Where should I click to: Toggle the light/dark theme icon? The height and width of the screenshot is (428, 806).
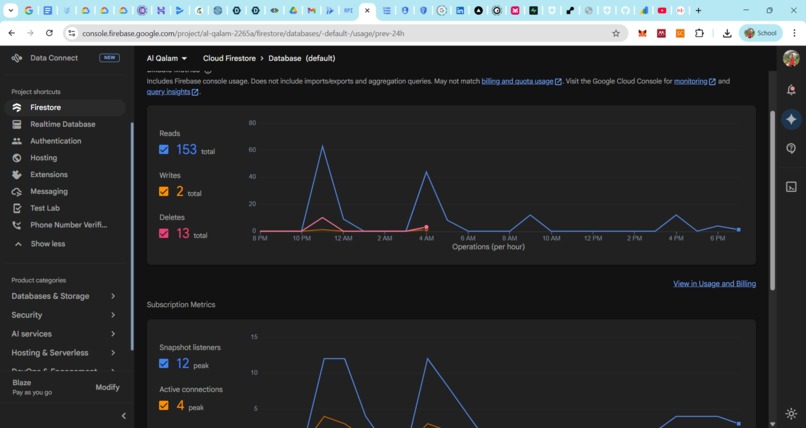click(791, 413)
